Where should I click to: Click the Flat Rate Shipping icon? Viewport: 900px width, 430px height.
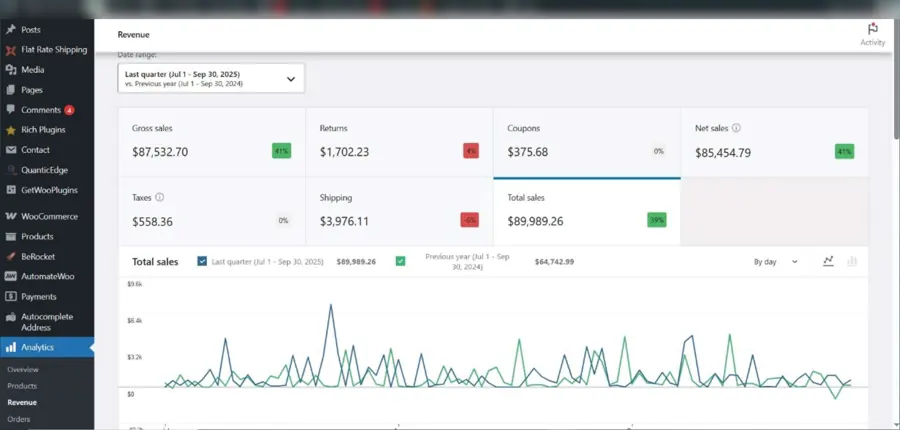pyautogui.click(x=10, y=50)
